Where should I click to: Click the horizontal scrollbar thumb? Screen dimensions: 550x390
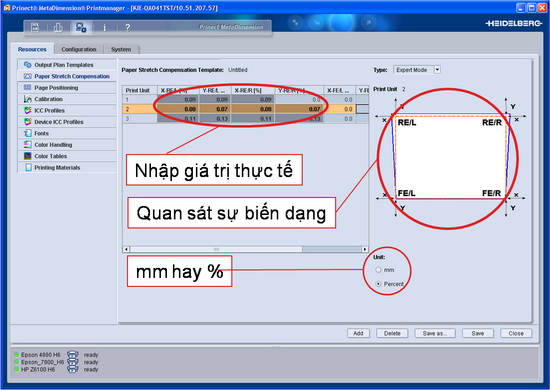click(x=216, y=249)
